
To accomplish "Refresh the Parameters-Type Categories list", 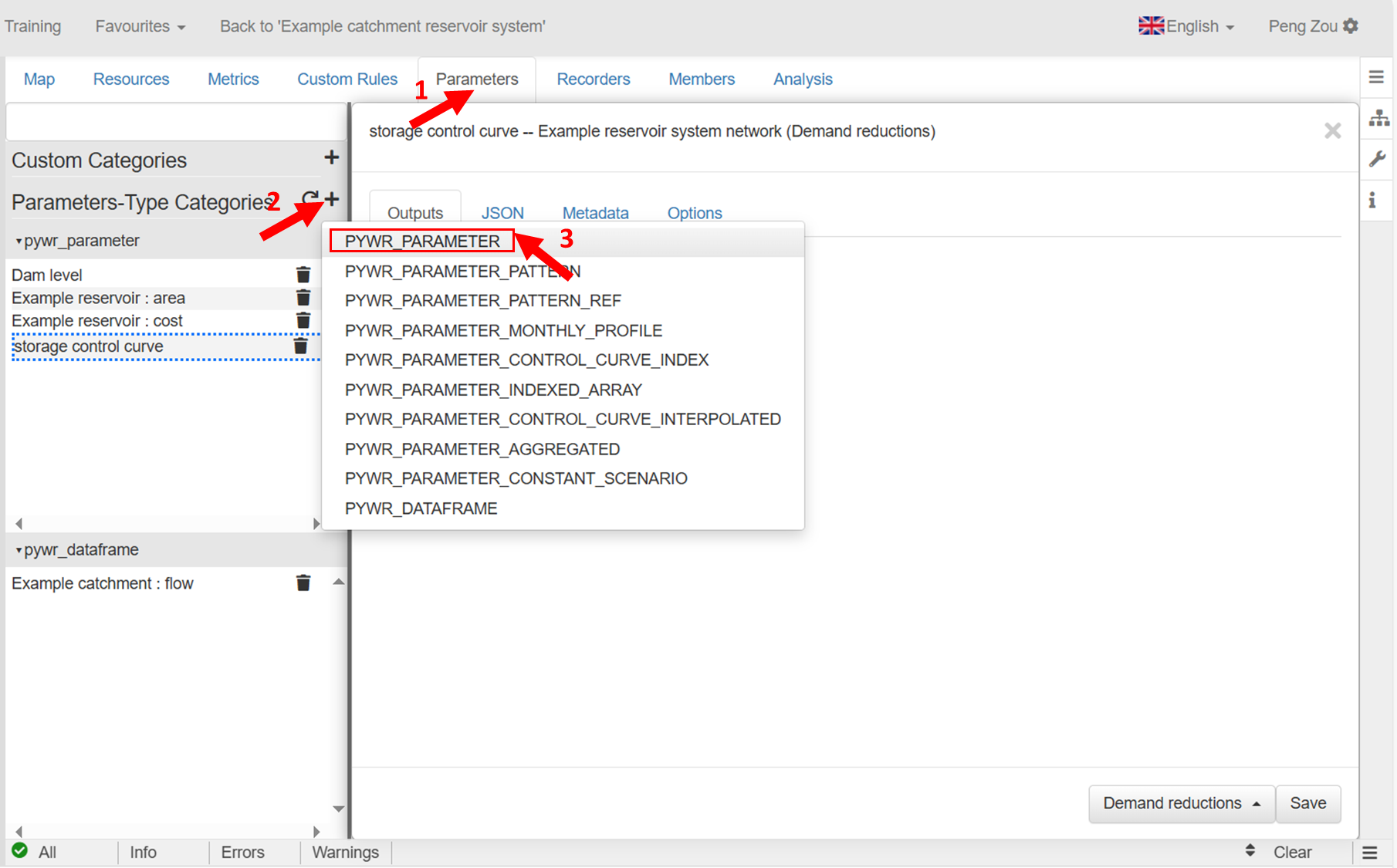I will [x=310, y=199].
